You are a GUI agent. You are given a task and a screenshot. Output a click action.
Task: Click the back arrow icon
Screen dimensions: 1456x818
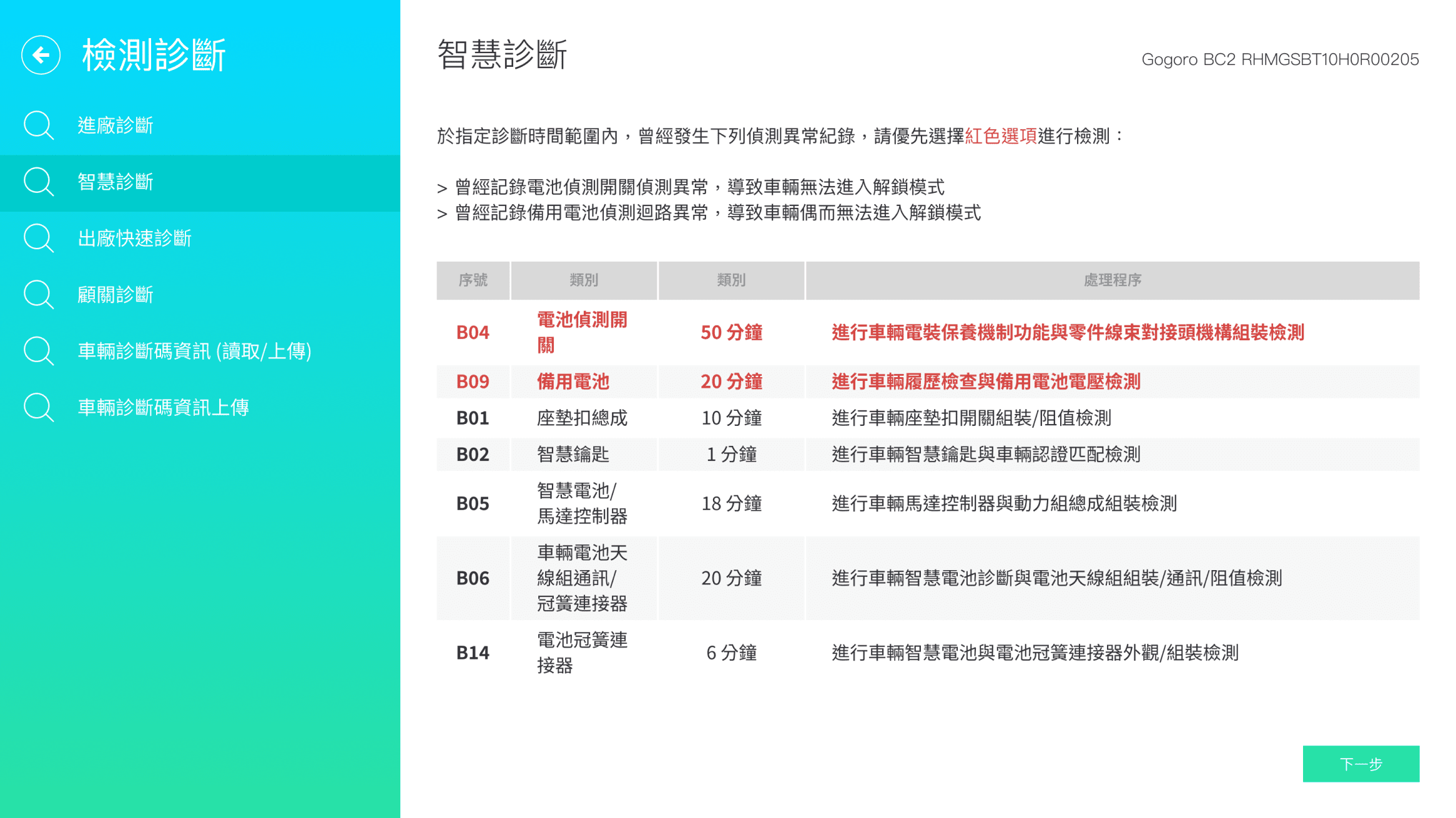(x=41, y=55)
